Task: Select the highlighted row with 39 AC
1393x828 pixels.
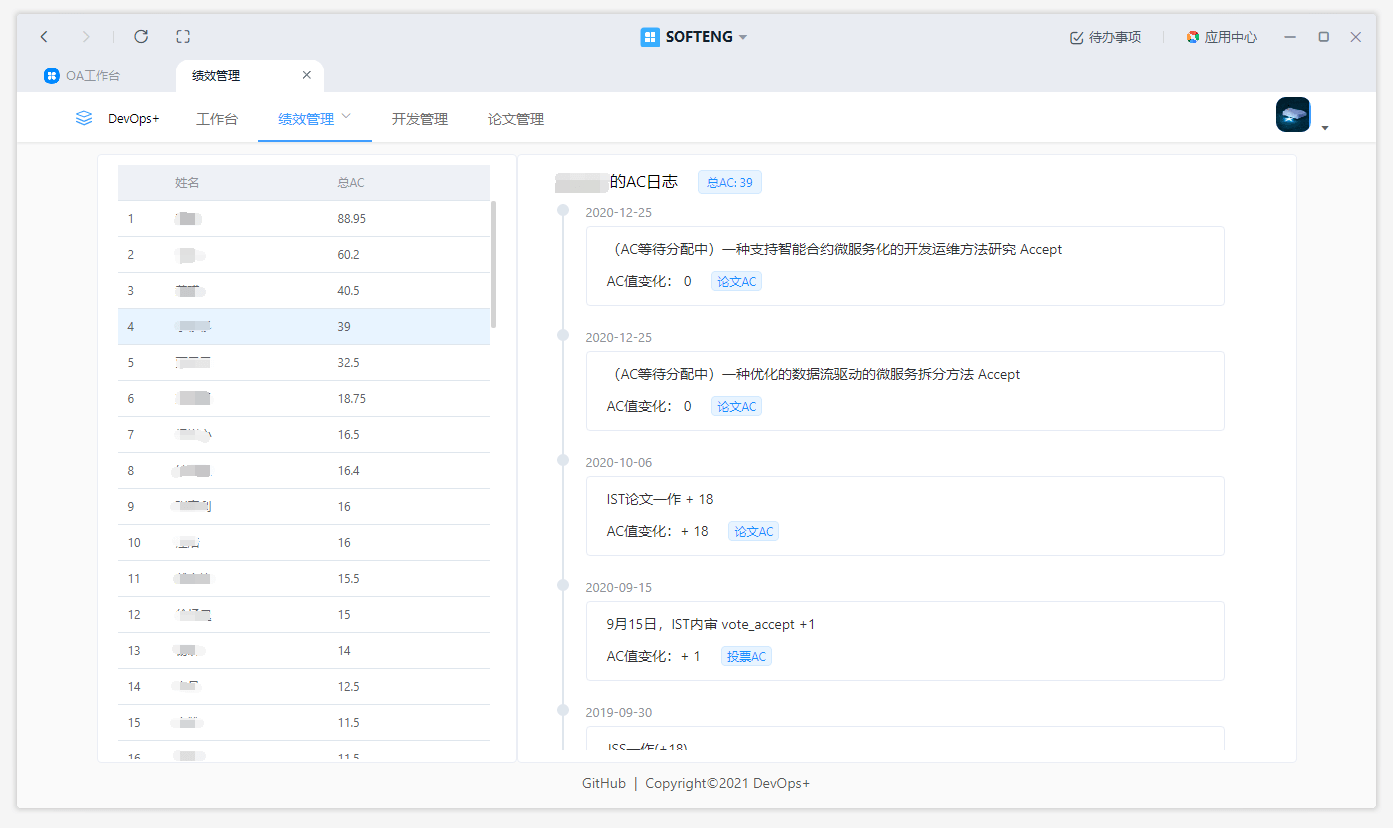Action: 304,327
